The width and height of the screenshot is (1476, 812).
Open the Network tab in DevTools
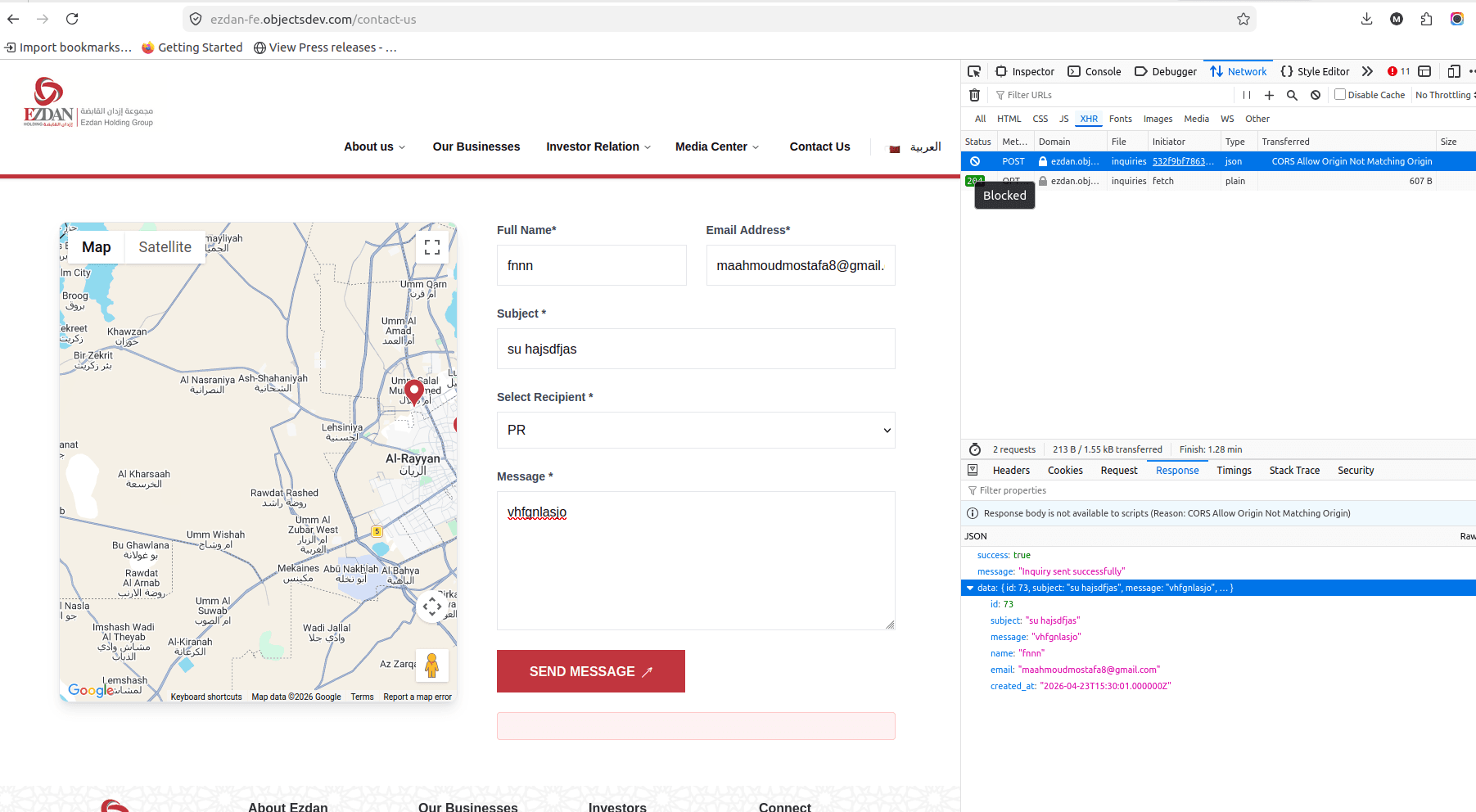pyautogui.click(x=1239, y=71)
